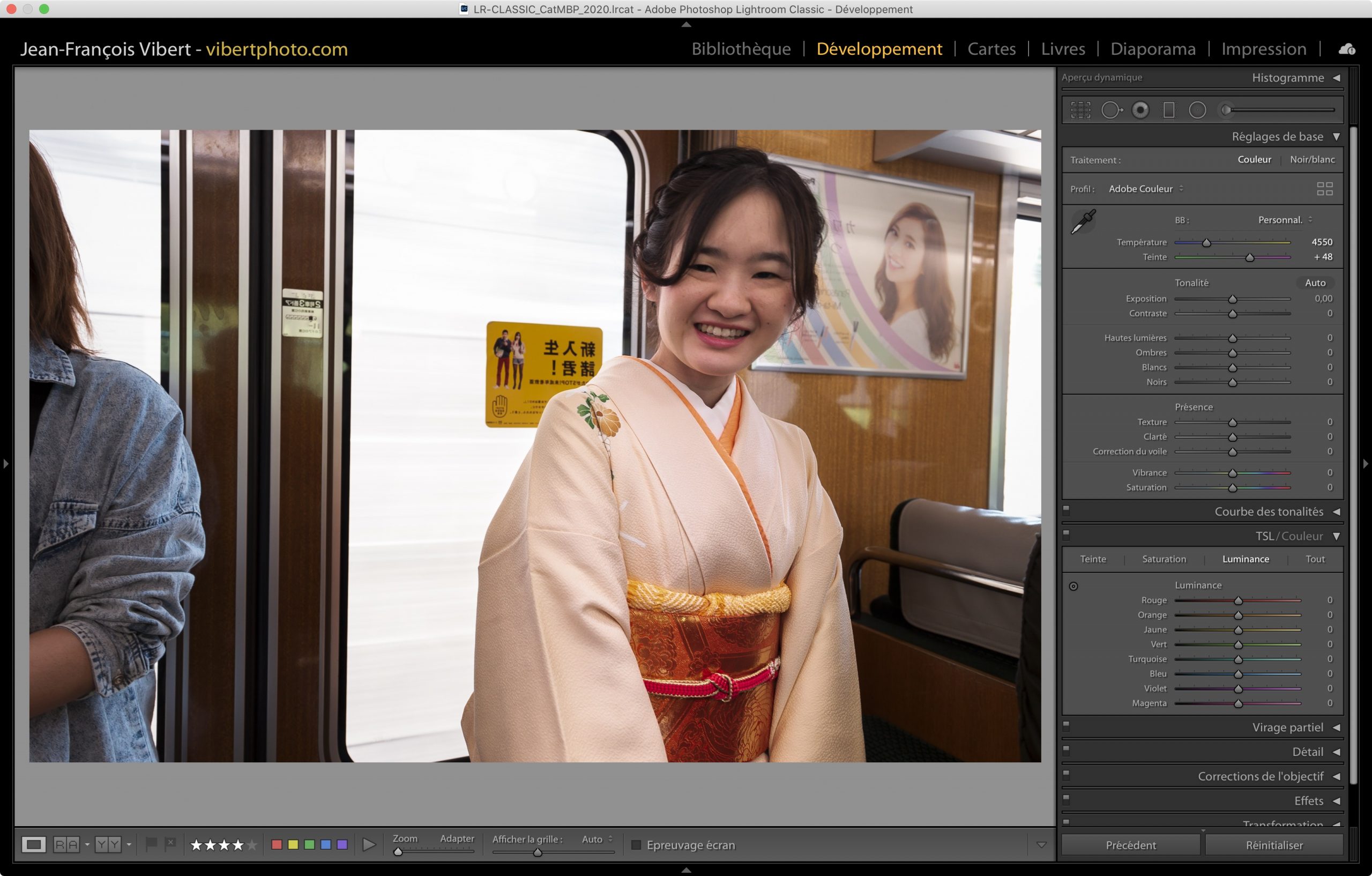Select the Crop Overlay tool
Screen dimensions: 1372x876
[x=1080, y=110]
